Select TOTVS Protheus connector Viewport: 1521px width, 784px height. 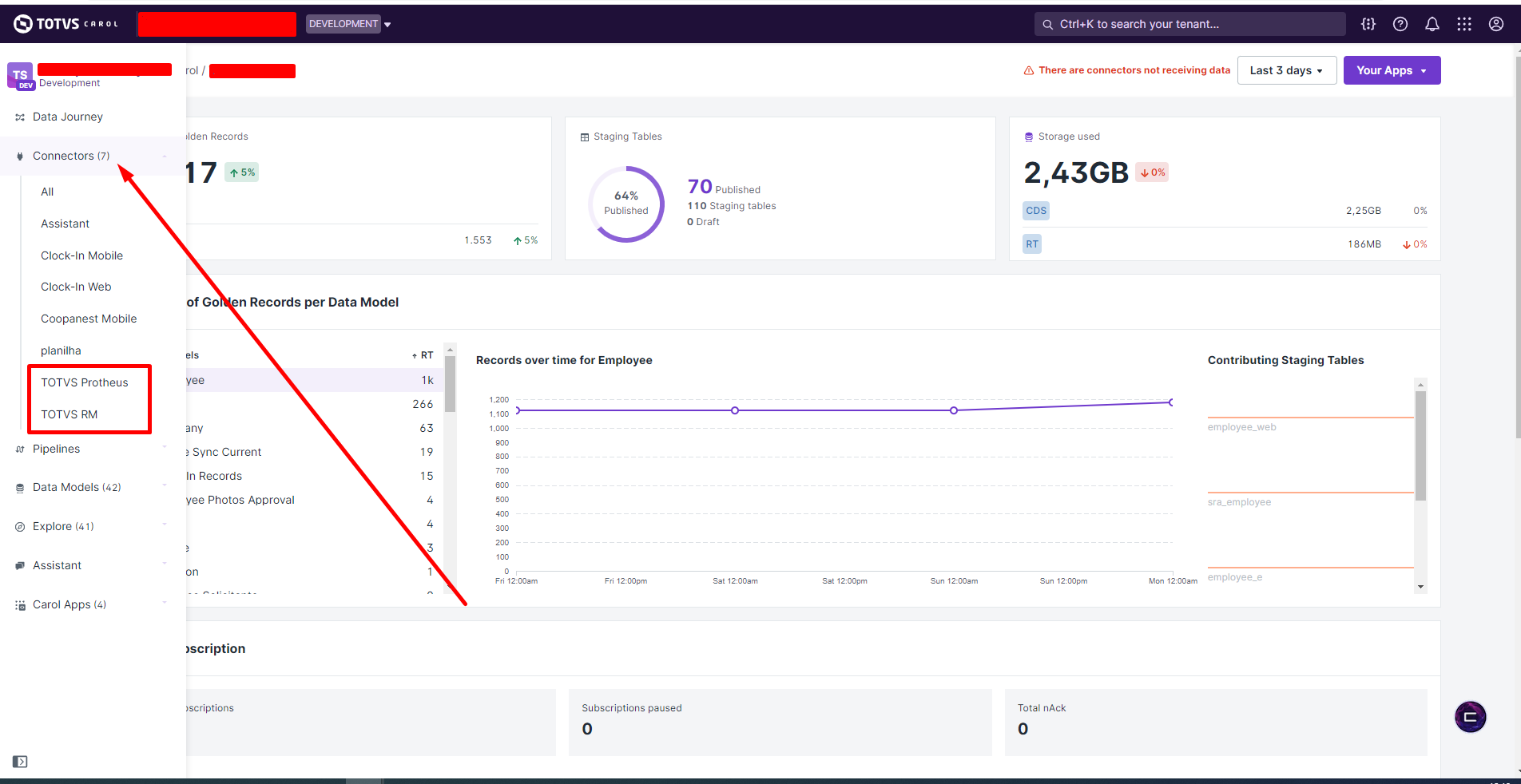pos(85,382)
